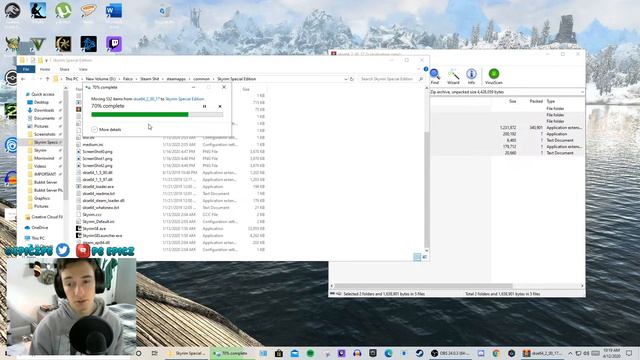Pause the file move operation
Image resolution: width=640 pixels, height=360 pixels.
pyautogui.click(x=204, y=106)
